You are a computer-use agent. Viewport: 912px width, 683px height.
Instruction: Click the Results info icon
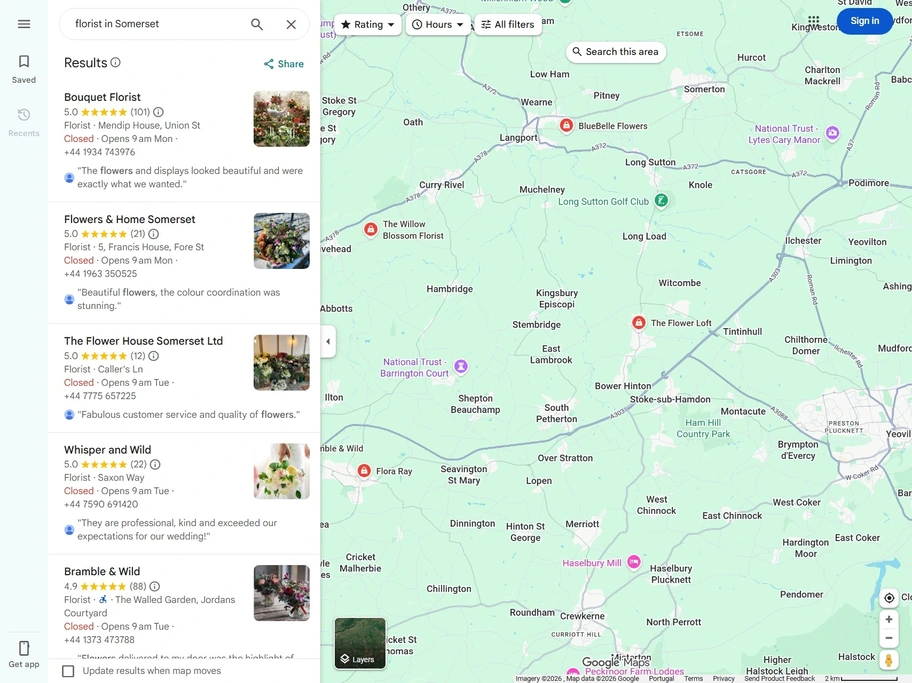pyautogui.click(x=116, y=62)
